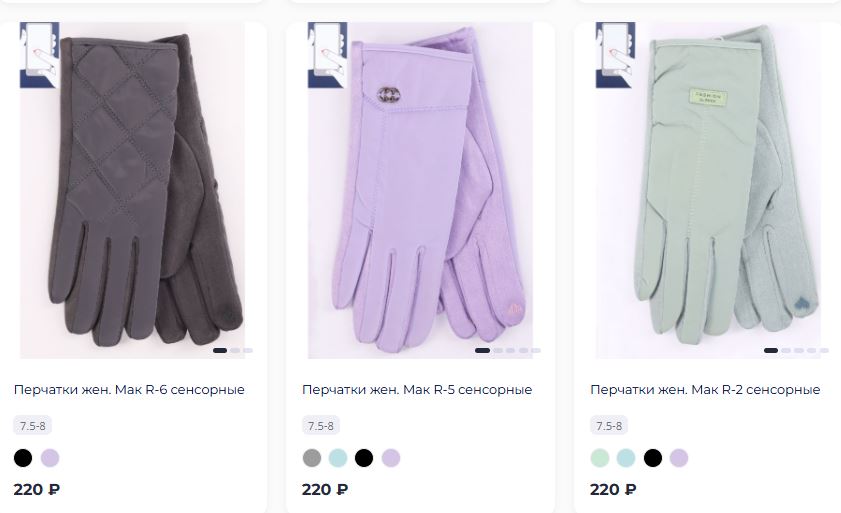Open 'Перчатки жен. Мак R-5 сенсорные' link
The height and width of the screenshot is (513, 841).
[417, 390]
